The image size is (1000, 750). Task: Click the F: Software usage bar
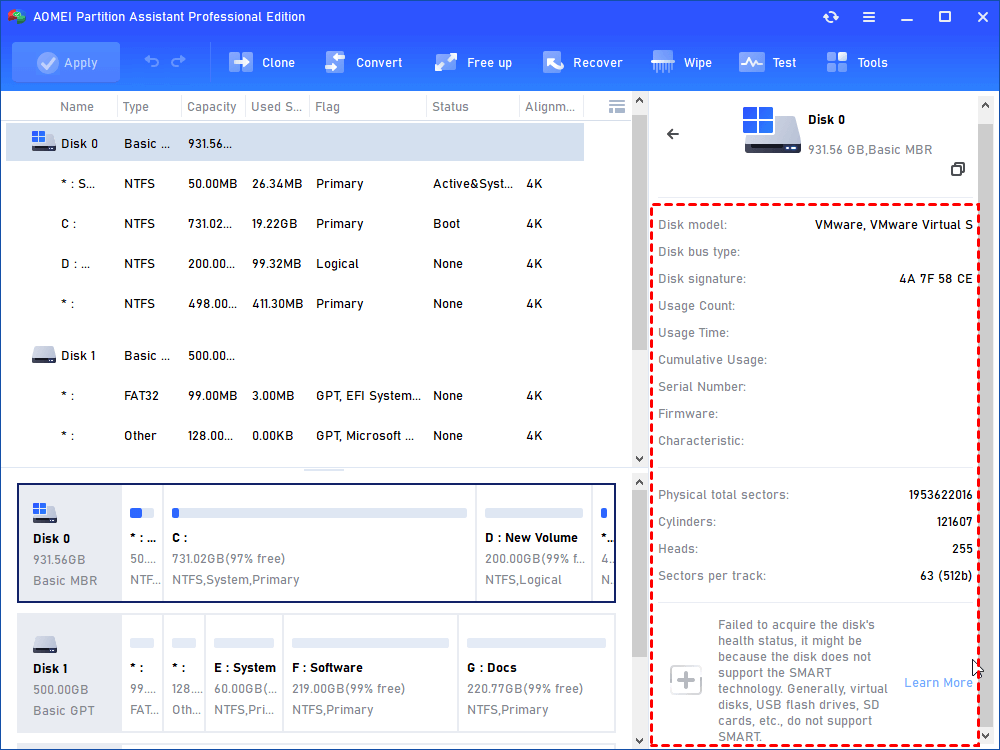[x=371, y=643]
